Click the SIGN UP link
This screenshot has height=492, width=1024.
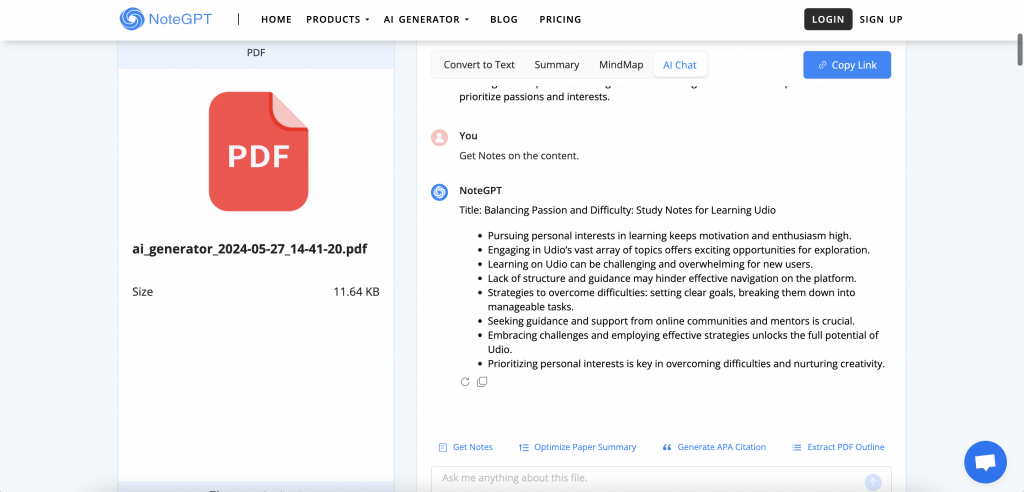tap(881, 20)
